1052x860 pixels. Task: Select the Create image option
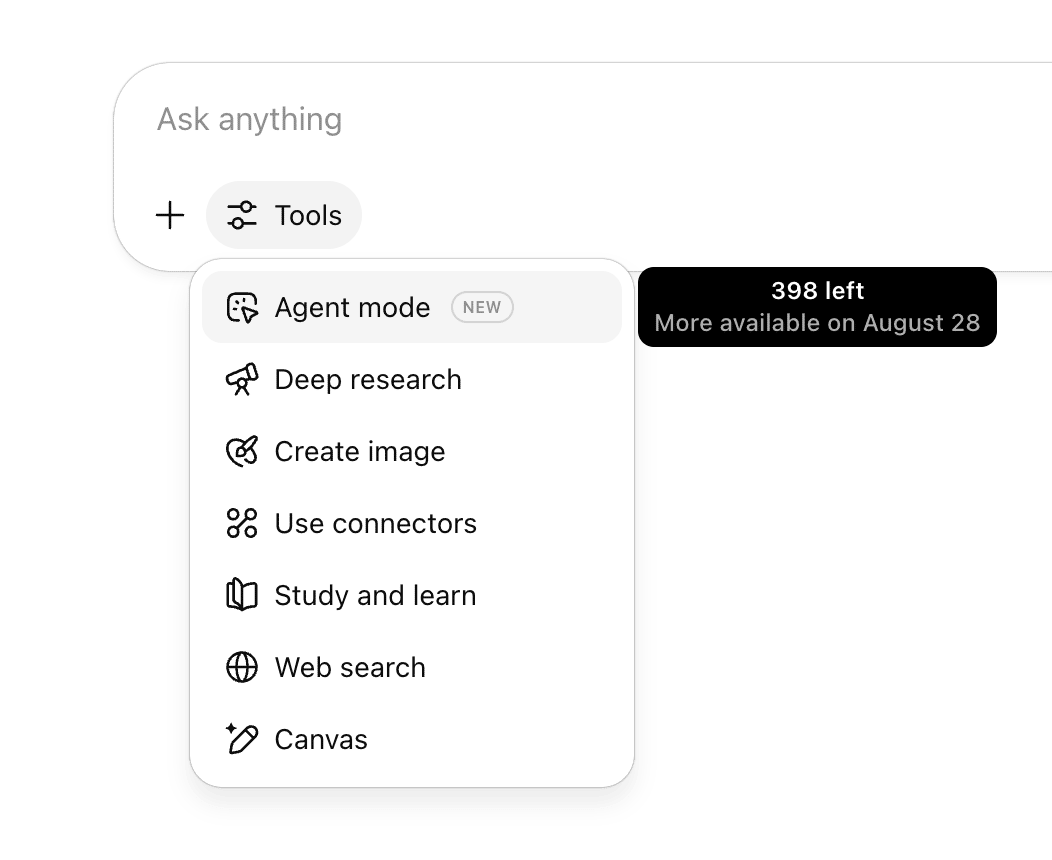(360, 452)
